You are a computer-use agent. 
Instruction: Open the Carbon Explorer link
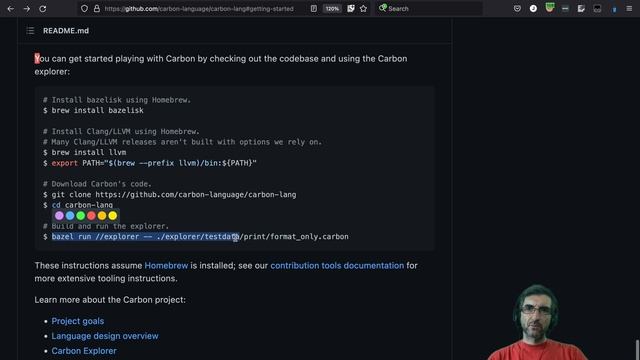pyautogui.click(x=84, y=351)
